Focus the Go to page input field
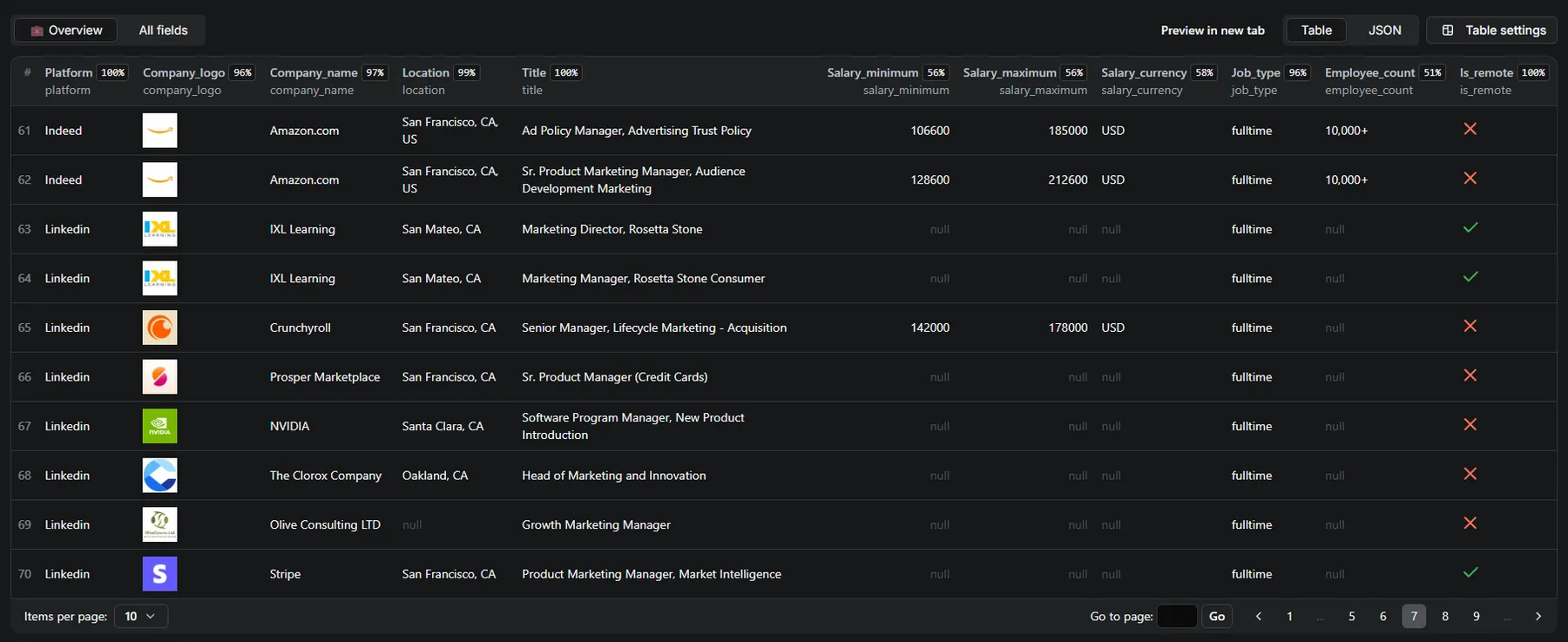This screenshot has width=1568, height=642. [1177, 616]
